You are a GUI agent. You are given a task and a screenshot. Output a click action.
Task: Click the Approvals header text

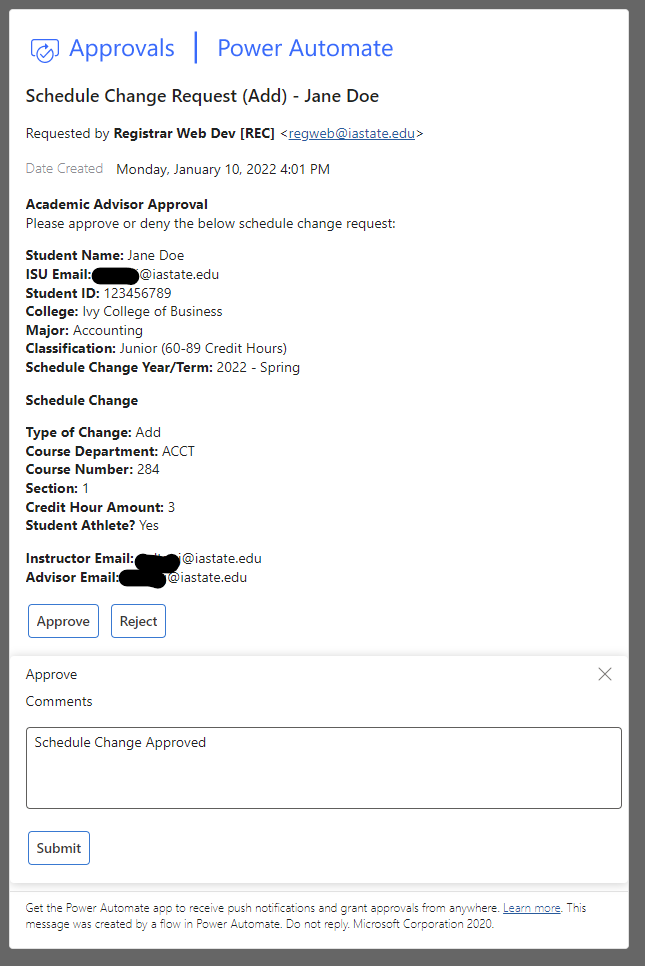point(122,48)
